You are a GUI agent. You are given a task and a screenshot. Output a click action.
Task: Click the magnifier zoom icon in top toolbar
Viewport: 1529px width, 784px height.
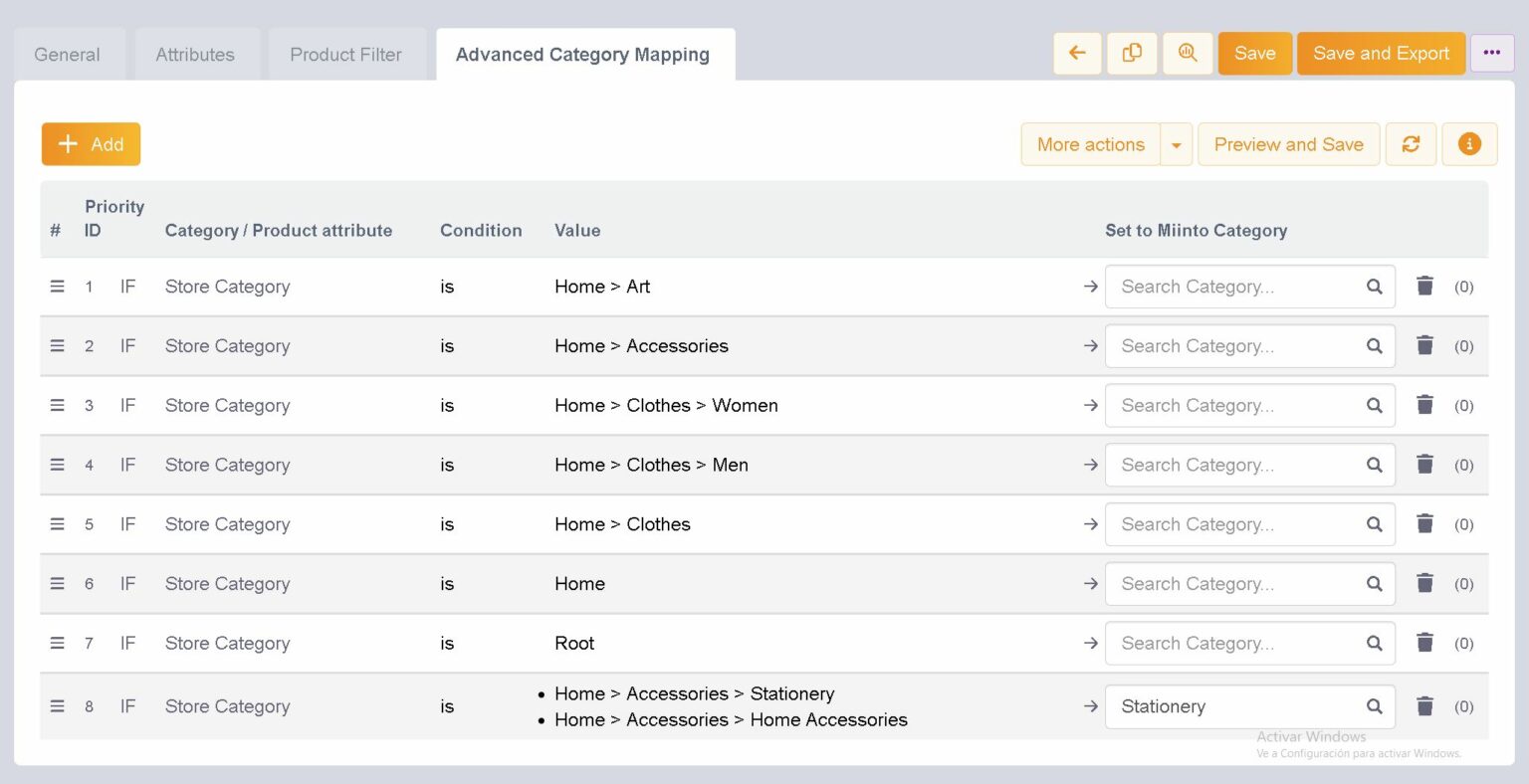click(x=1187, y=53)
